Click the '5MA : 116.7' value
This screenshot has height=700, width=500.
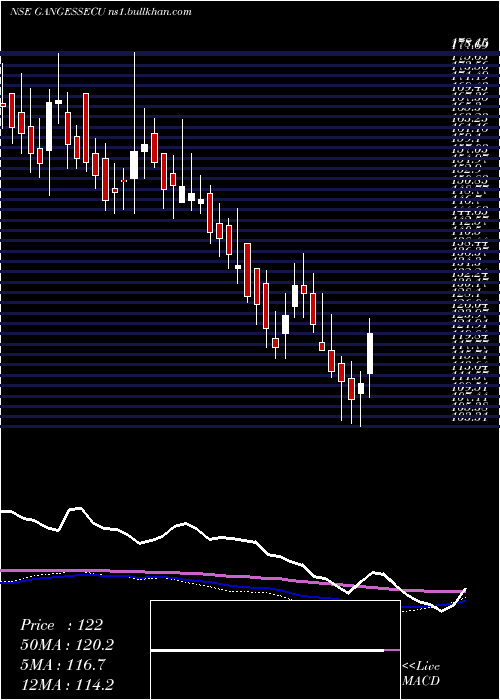coord(62,665)
